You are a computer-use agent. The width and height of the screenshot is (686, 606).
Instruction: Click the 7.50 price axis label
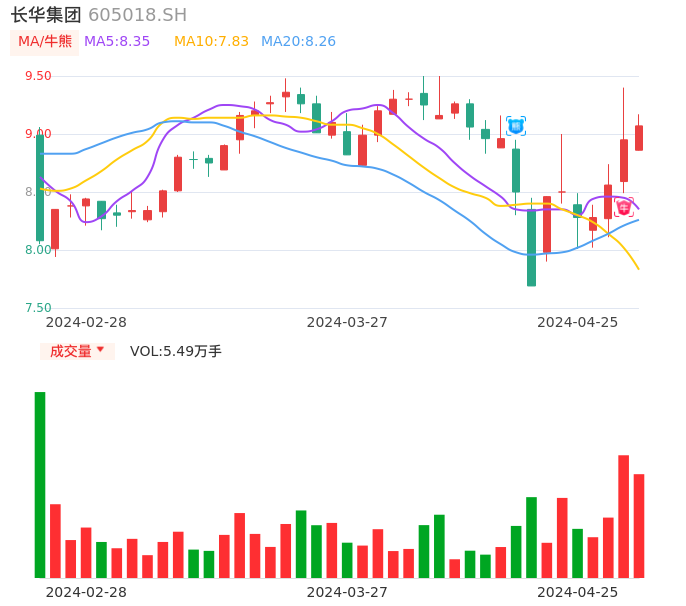(x=38, y=308)
